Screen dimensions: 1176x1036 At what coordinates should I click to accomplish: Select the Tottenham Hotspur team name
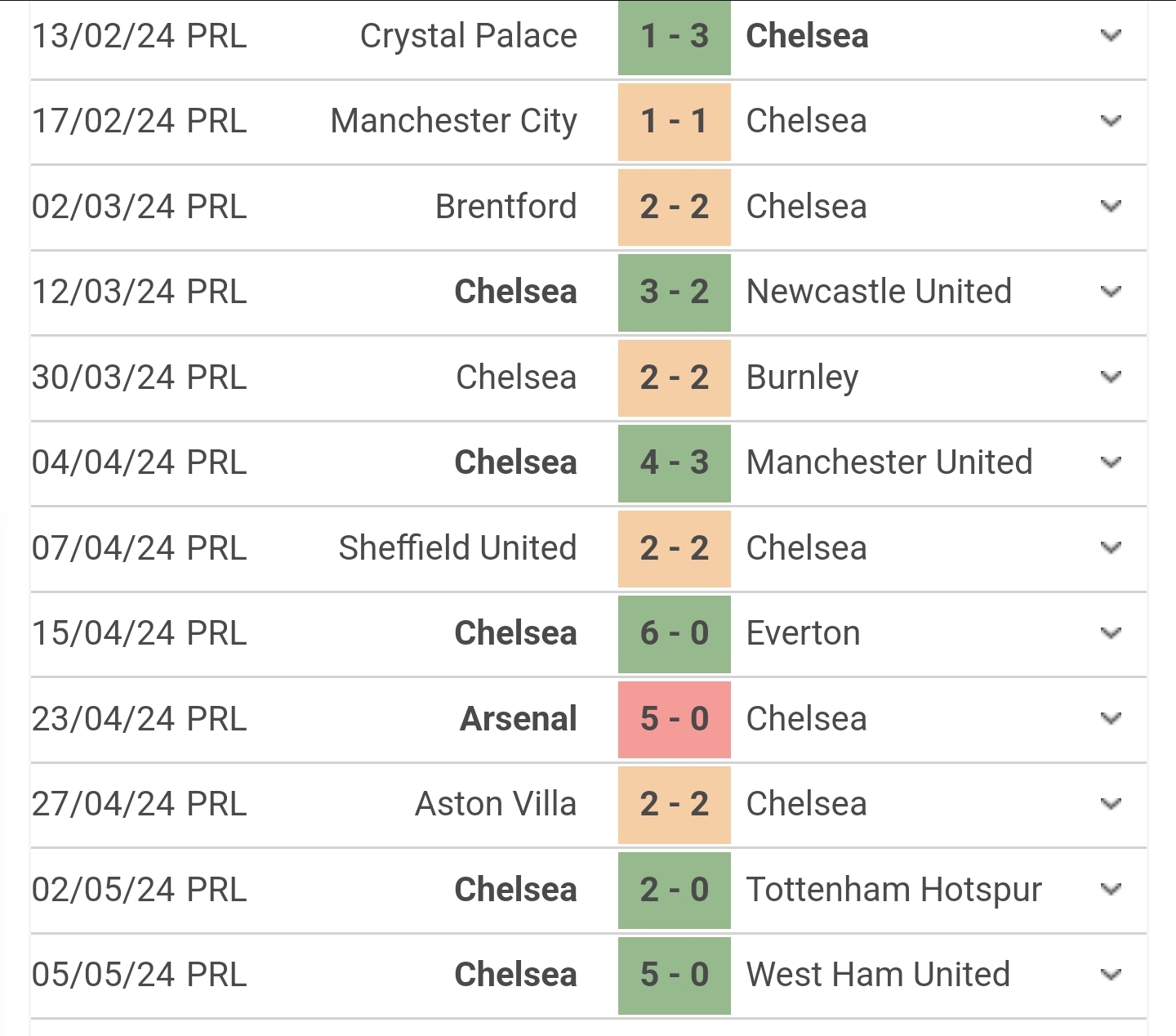click(893, 890)
